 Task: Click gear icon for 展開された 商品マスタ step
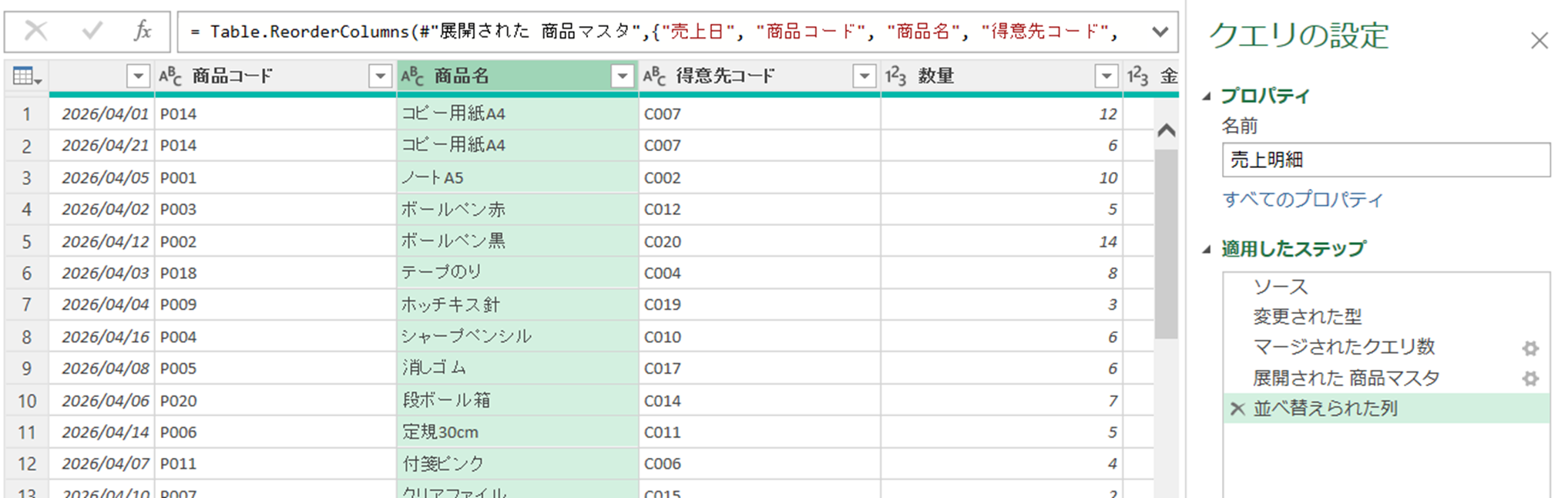click(x=1530, y=379)
